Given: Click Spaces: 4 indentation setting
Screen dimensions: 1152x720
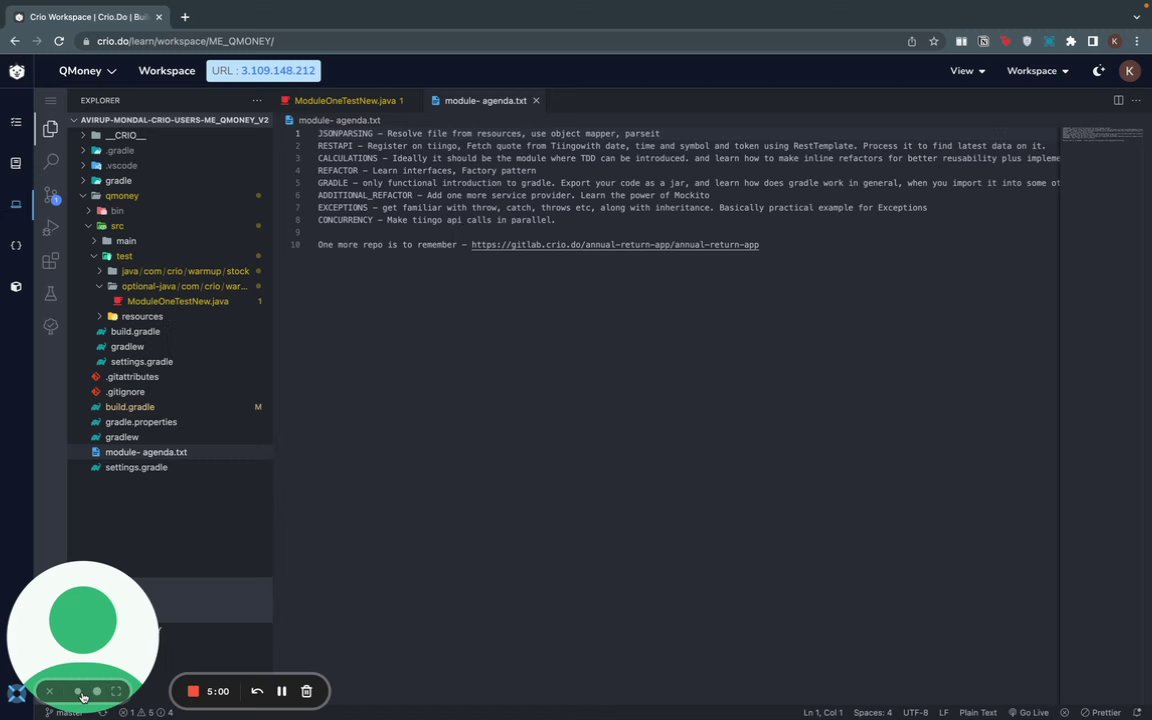Looking at the screenshot, I should coord(873,713).
